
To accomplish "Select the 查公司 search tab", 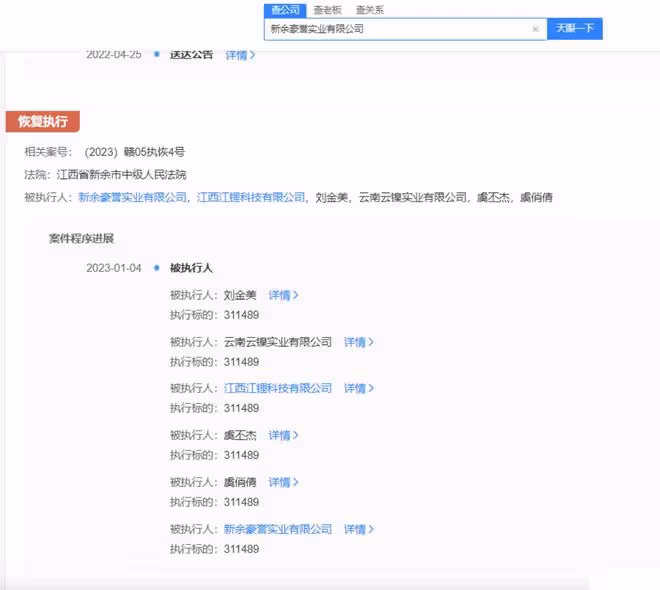I will coord(285,10).
